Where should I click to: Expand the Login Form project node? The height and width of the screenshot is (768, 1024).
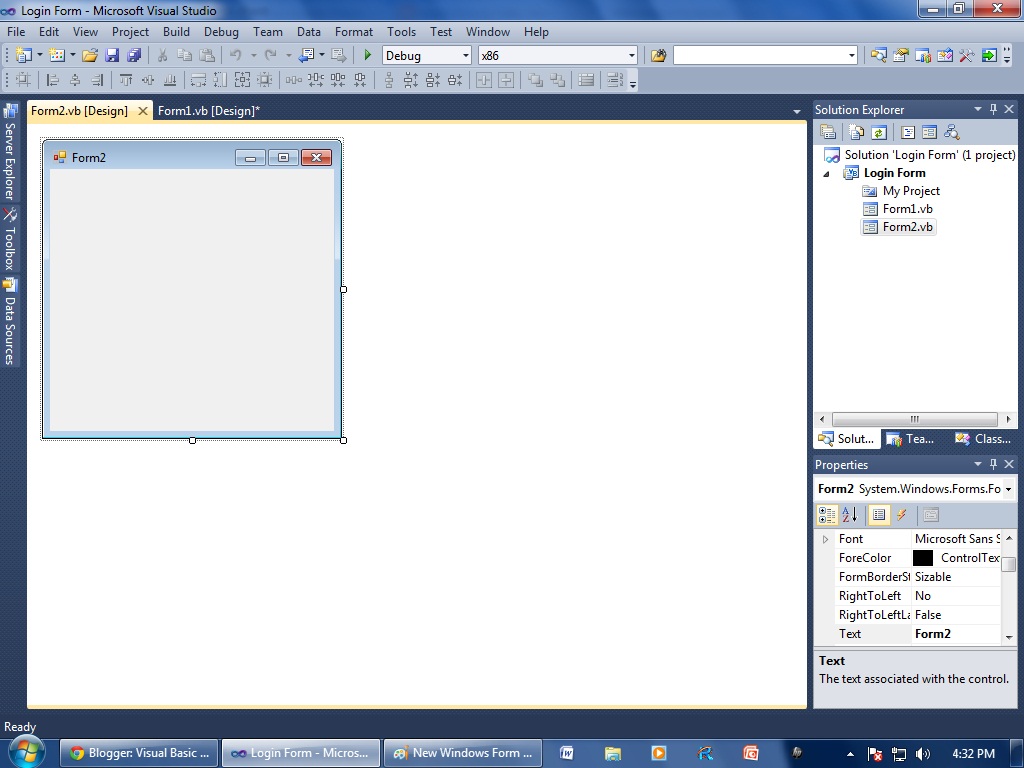click(825, 172)
